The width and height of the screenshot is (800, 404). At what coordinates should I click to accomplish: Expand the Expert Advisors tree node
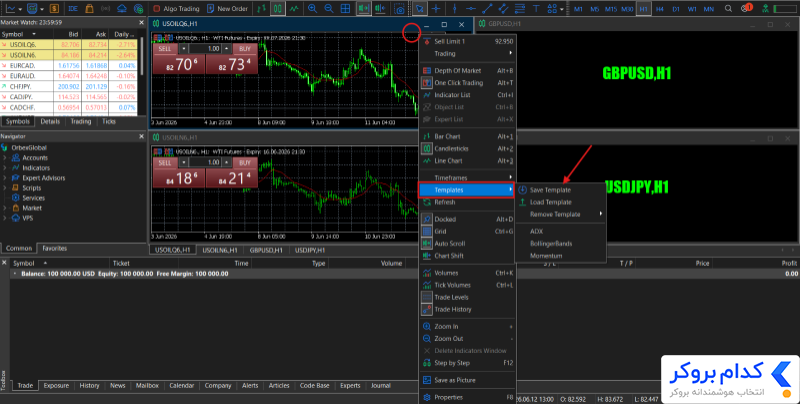(43, 178)
